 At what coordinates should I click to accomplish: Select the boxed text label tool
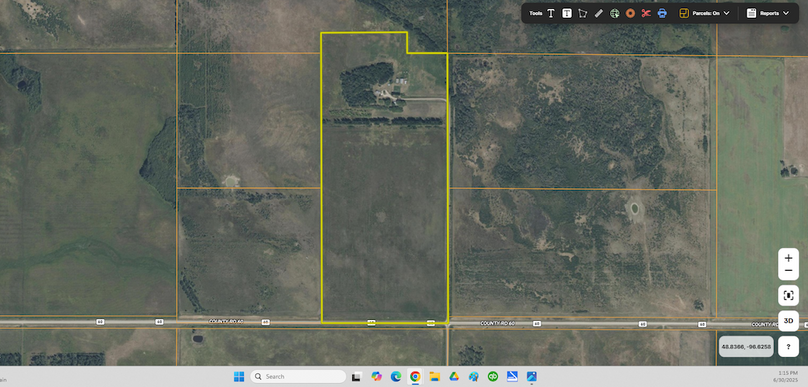(x=567, y=13)
